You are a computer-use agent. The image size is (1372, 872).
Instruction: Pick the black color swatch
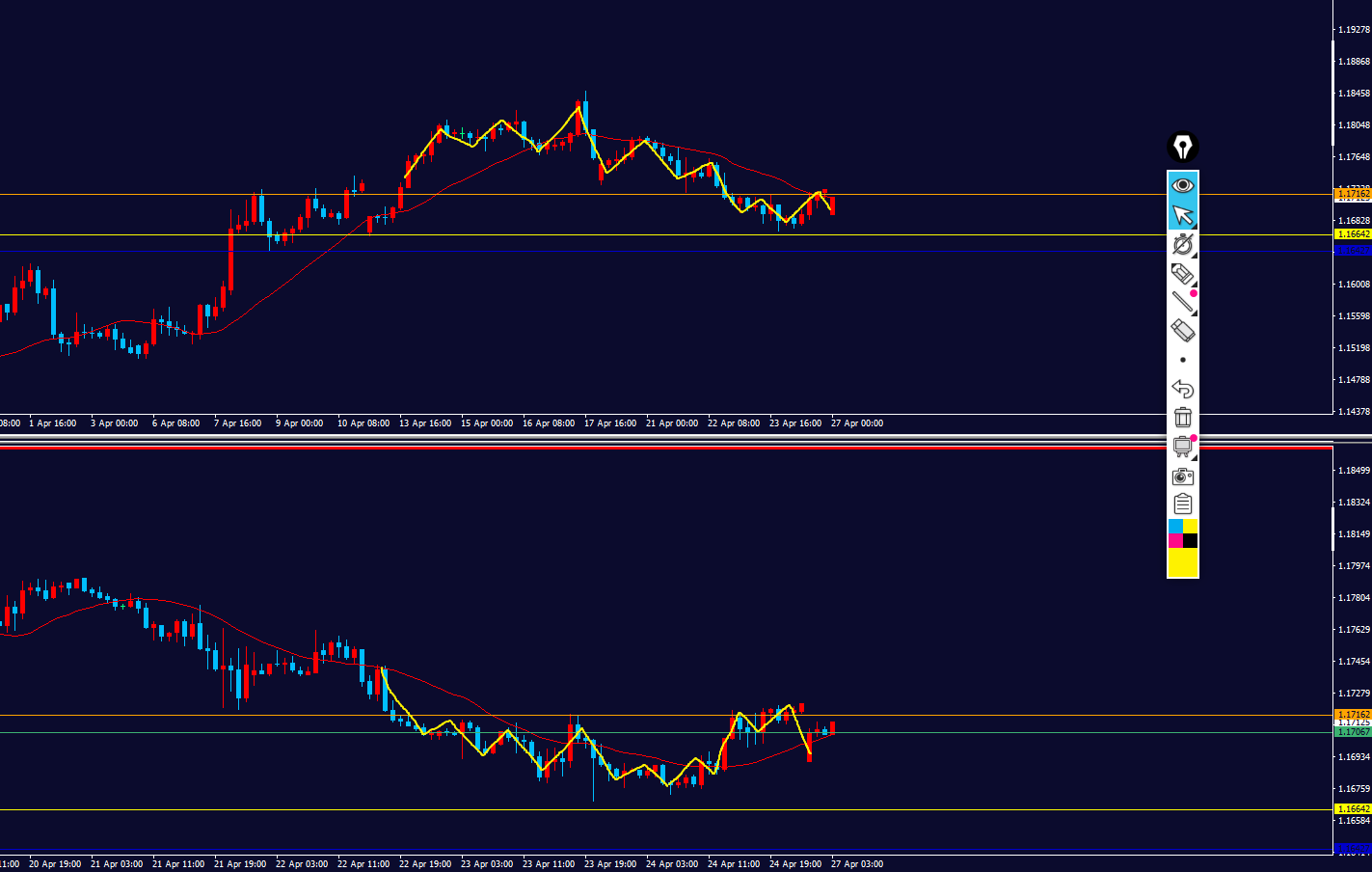point(1191,541)
